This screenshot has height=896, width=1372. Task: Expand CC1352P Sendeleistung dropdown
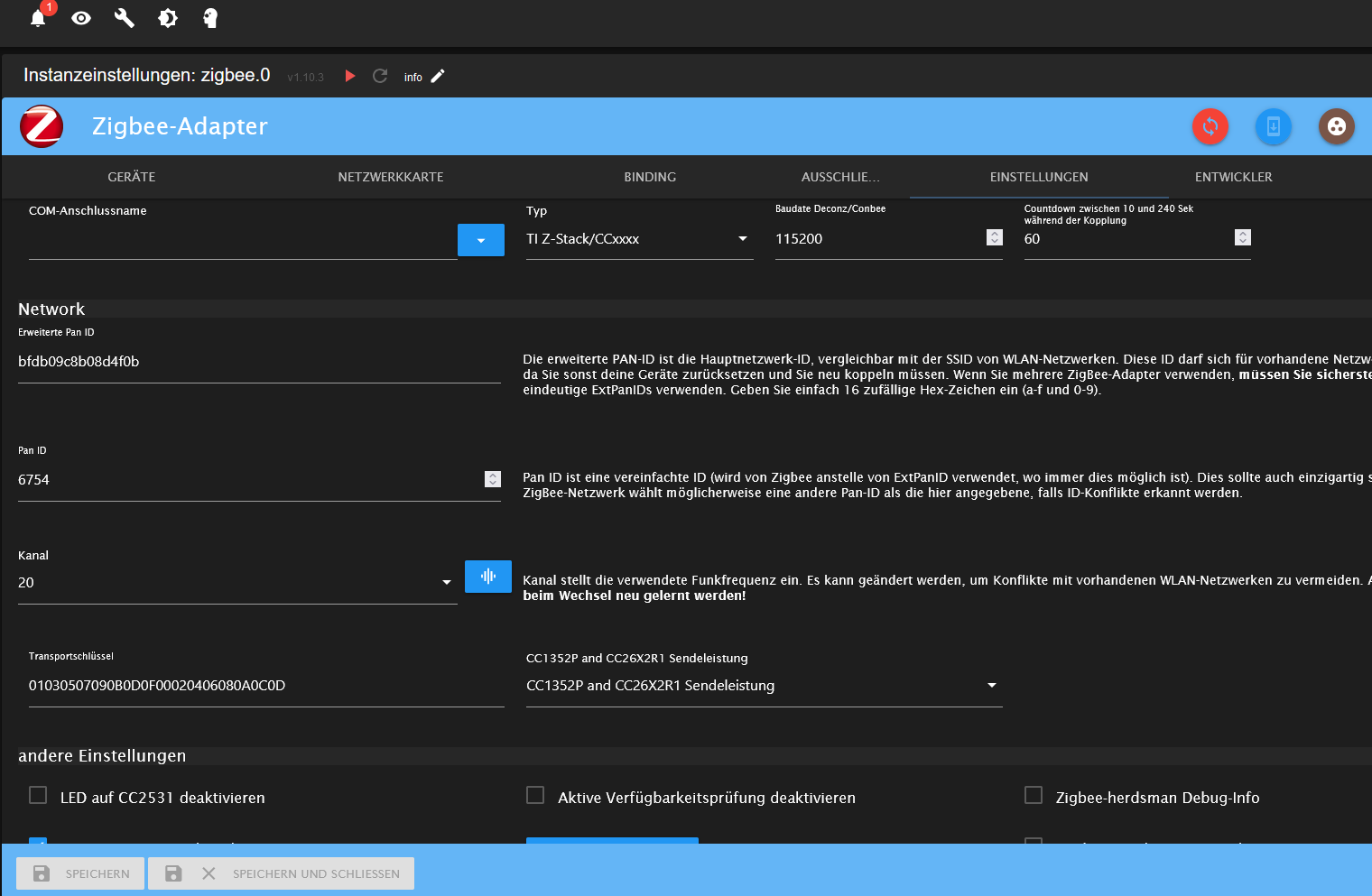coord(764,686)
